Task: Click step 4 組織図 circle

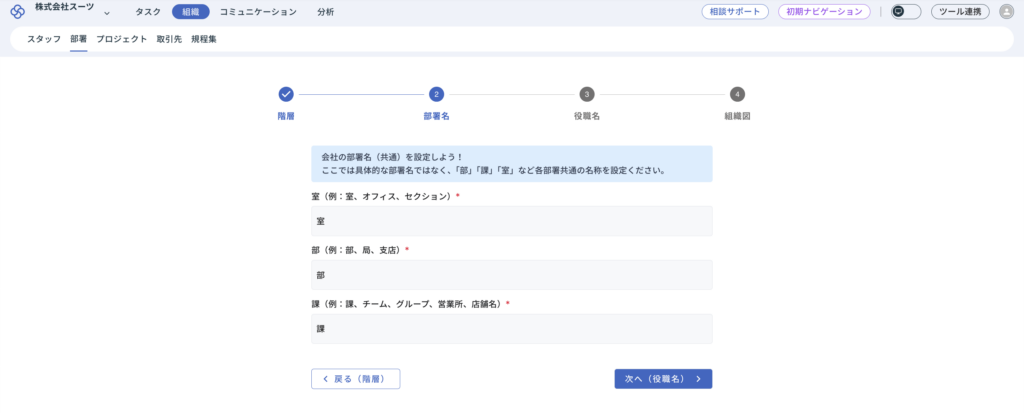Action: pyautogui.click(x=737, y=94)
